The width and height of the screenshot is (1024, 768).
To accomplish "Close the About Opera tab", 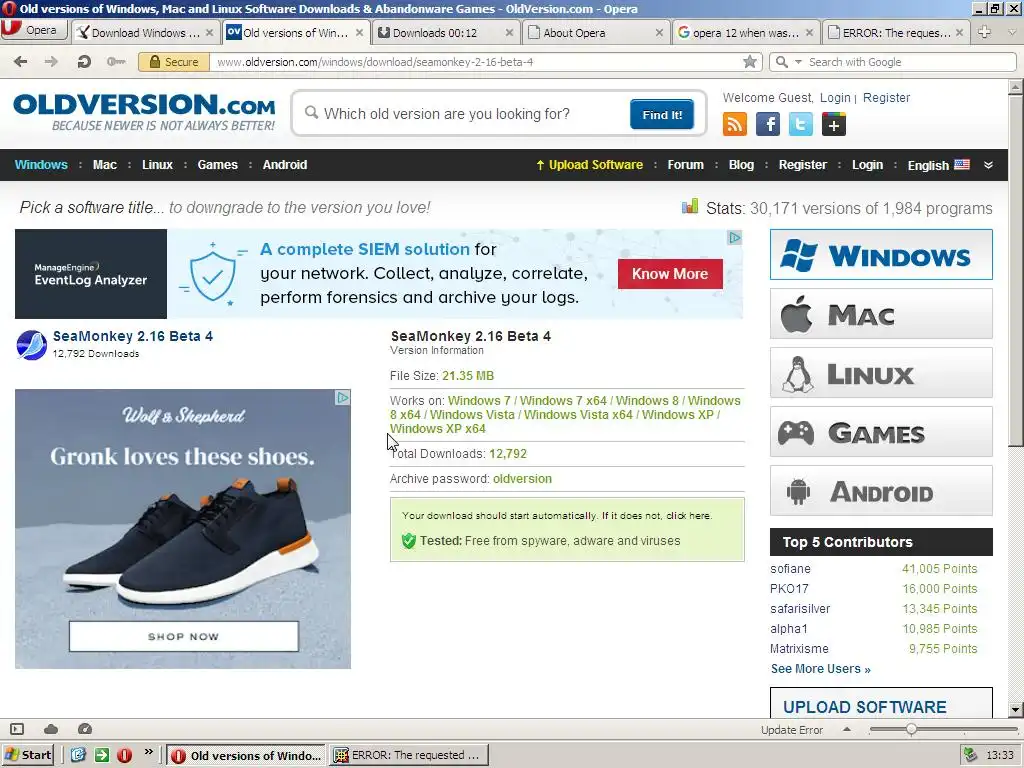I will (x=659, y=33).
